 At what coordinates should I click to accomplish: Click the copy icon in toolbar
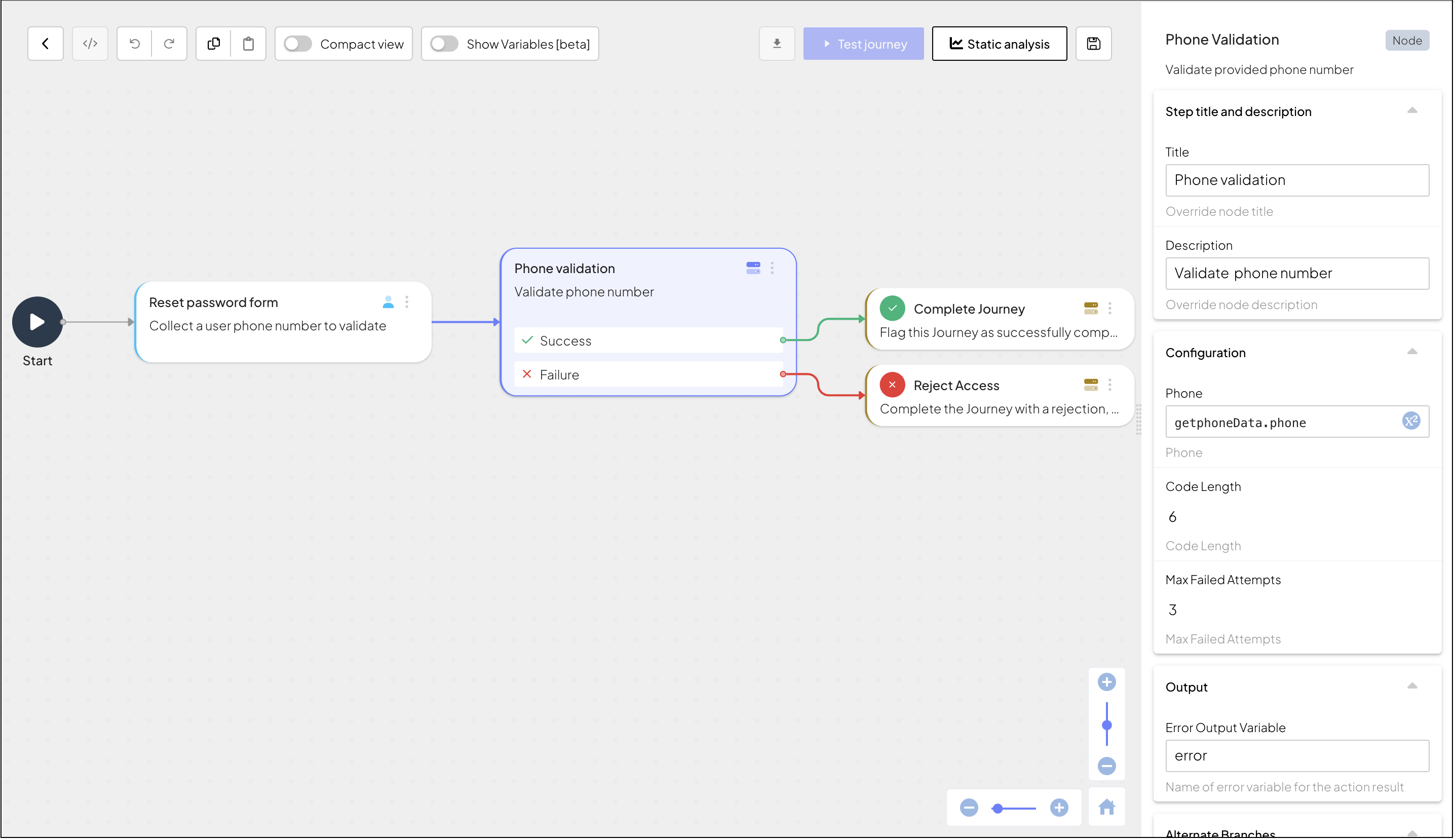tap(213, 44)
